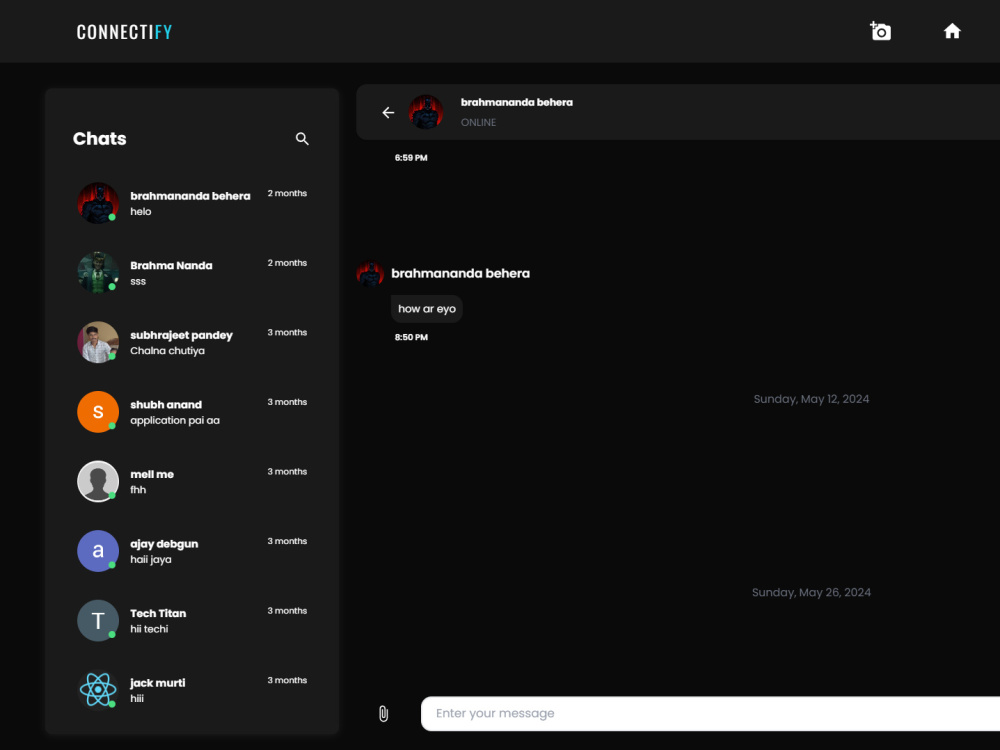This screenshot has height=750, width=1000.
Task: Open chat with ajay debgun
Action: click(192, 550)
